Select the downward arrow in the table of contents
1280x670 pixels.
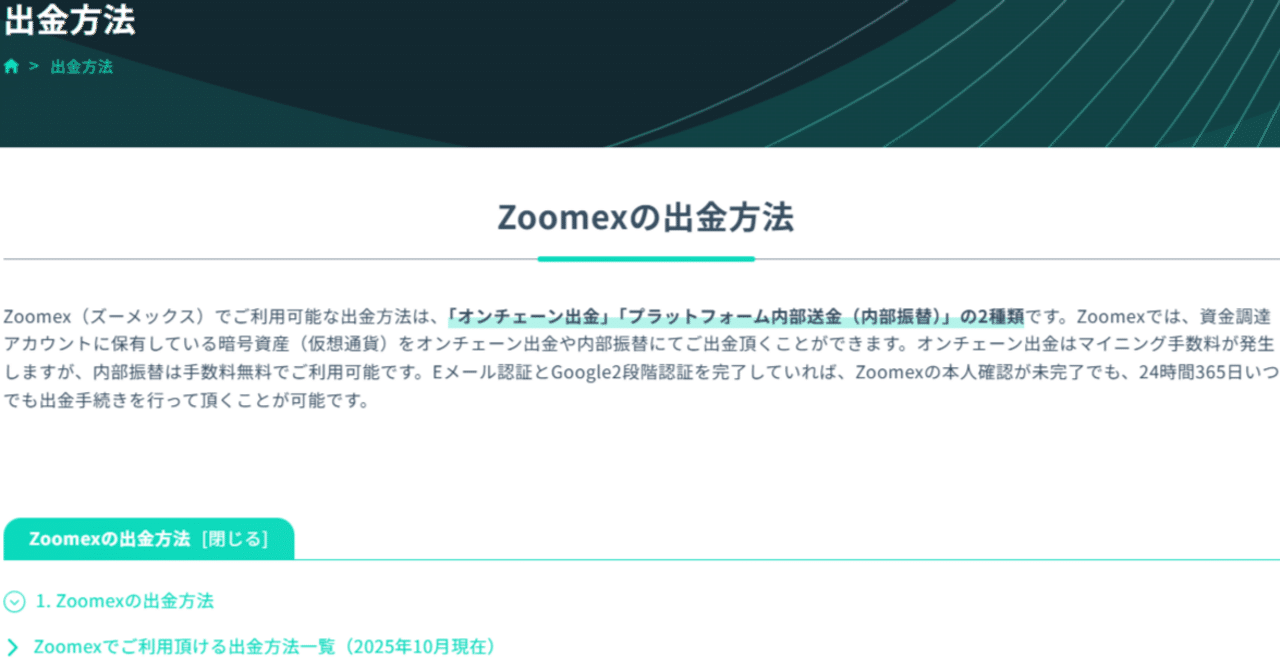[13, 602]
